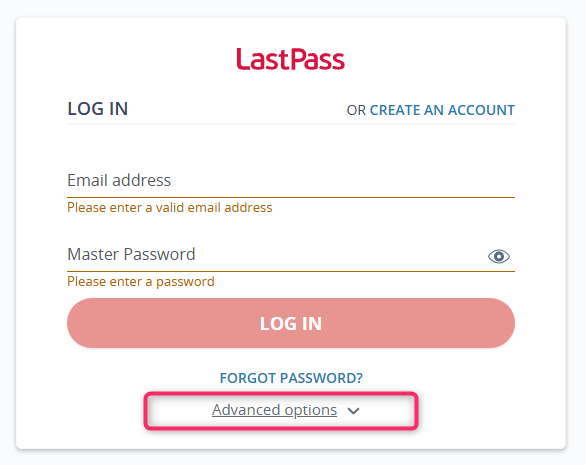Open the FORGOT PASSWORD? link

(x=291, y=378)
